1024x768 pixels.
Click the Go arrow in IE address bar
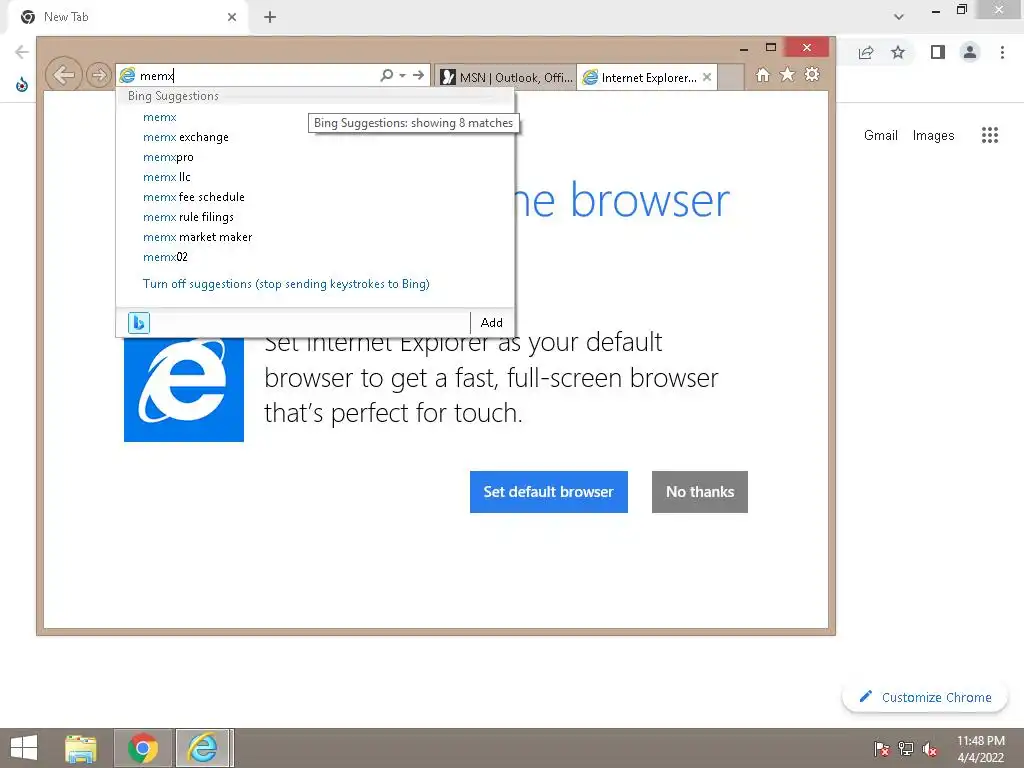[x=419, y=76]
